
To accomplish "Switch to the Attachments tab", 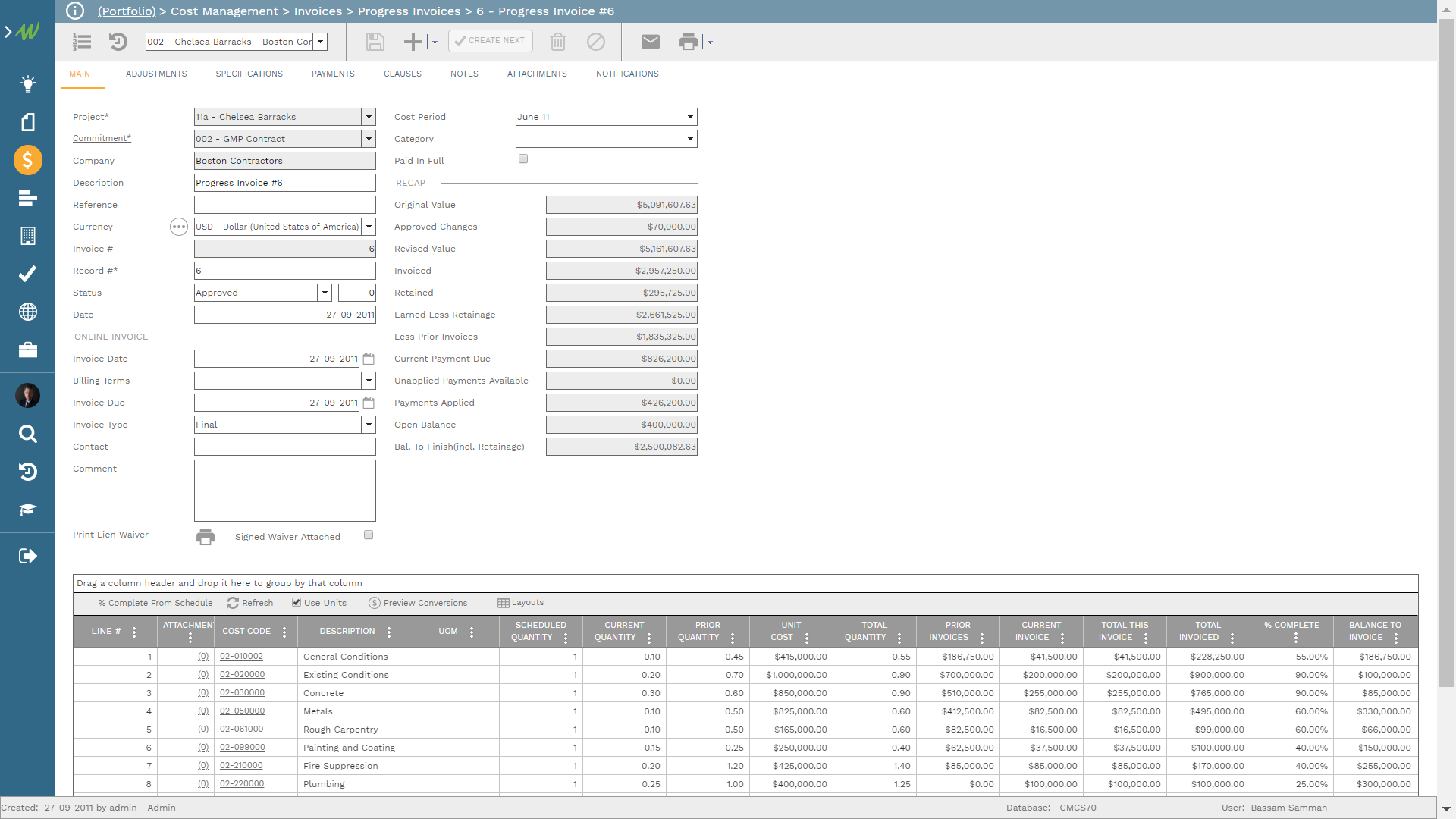I will point(537,73).
